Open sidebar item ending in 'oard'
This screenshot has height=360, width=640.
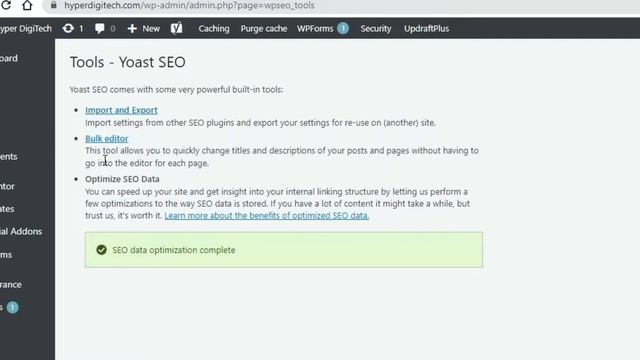pyautogui.click(x=9, y=58)
